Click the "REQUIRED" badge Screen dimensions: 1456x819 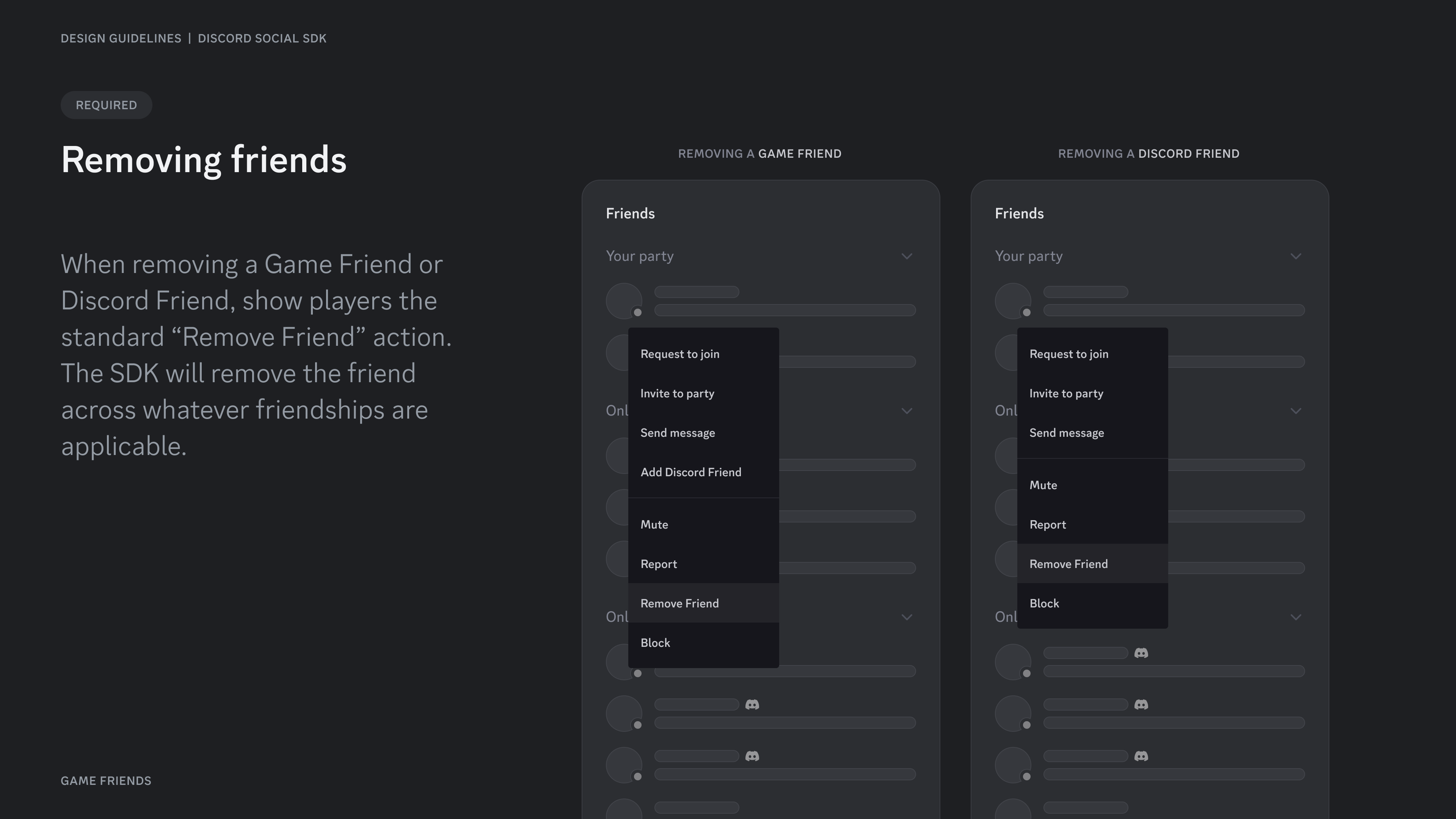(106, 105)
